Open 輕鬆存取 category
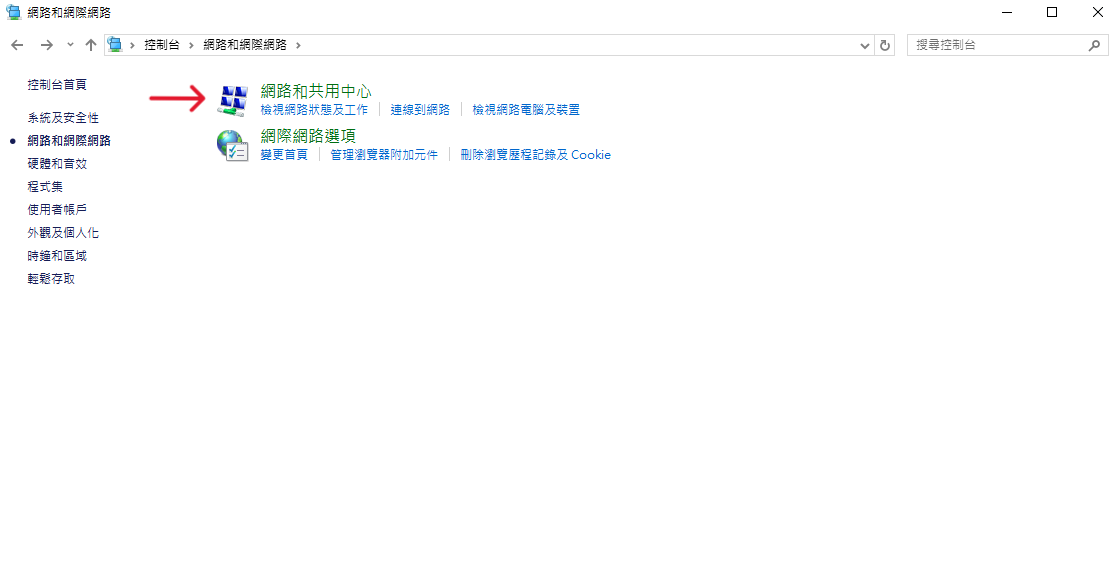This screenshot has height=587, width=1120. pyautogui.click(x=51, y=279)
